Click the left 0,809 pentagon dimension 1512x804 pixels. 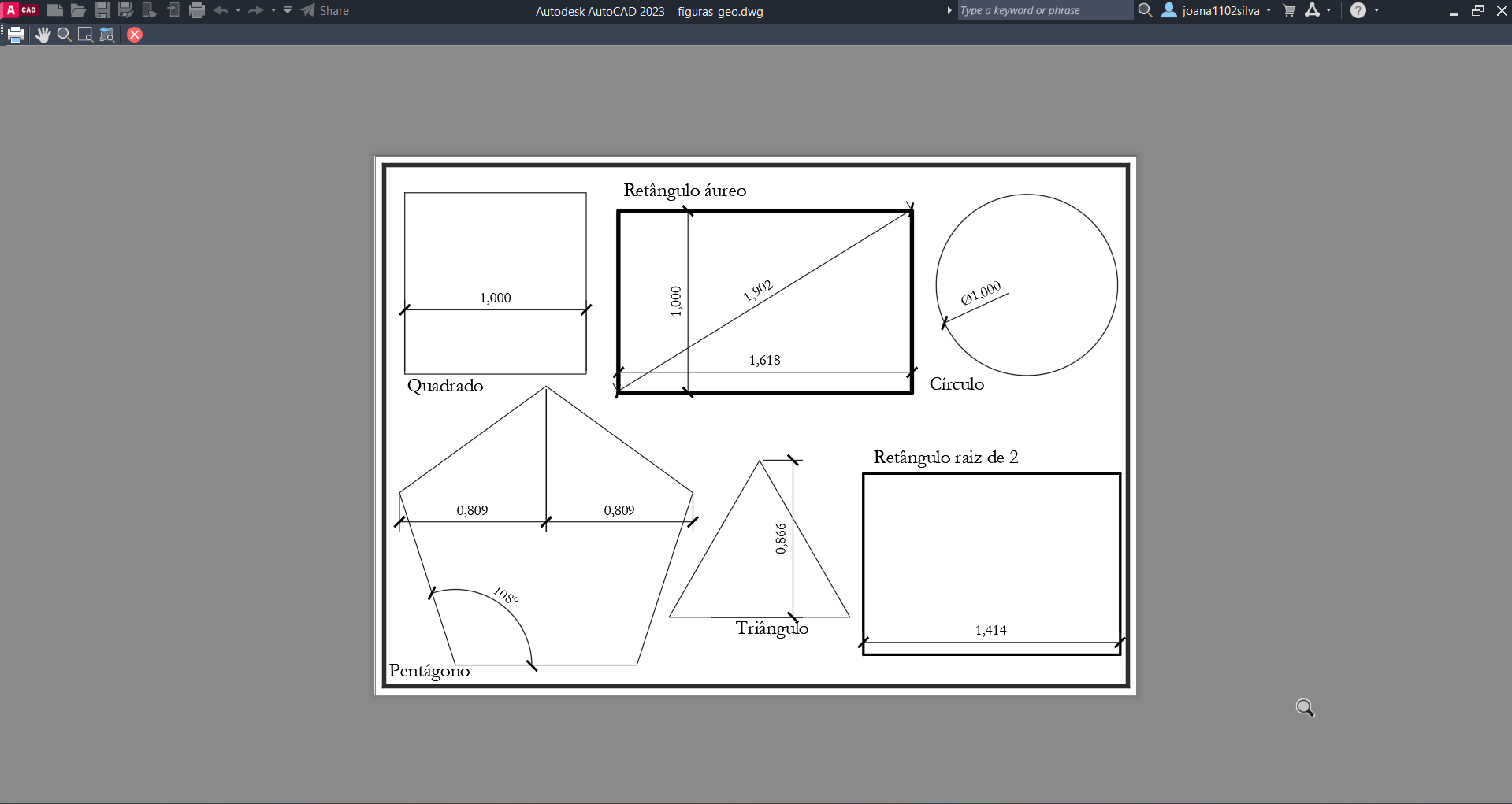[x=473, y=510]
